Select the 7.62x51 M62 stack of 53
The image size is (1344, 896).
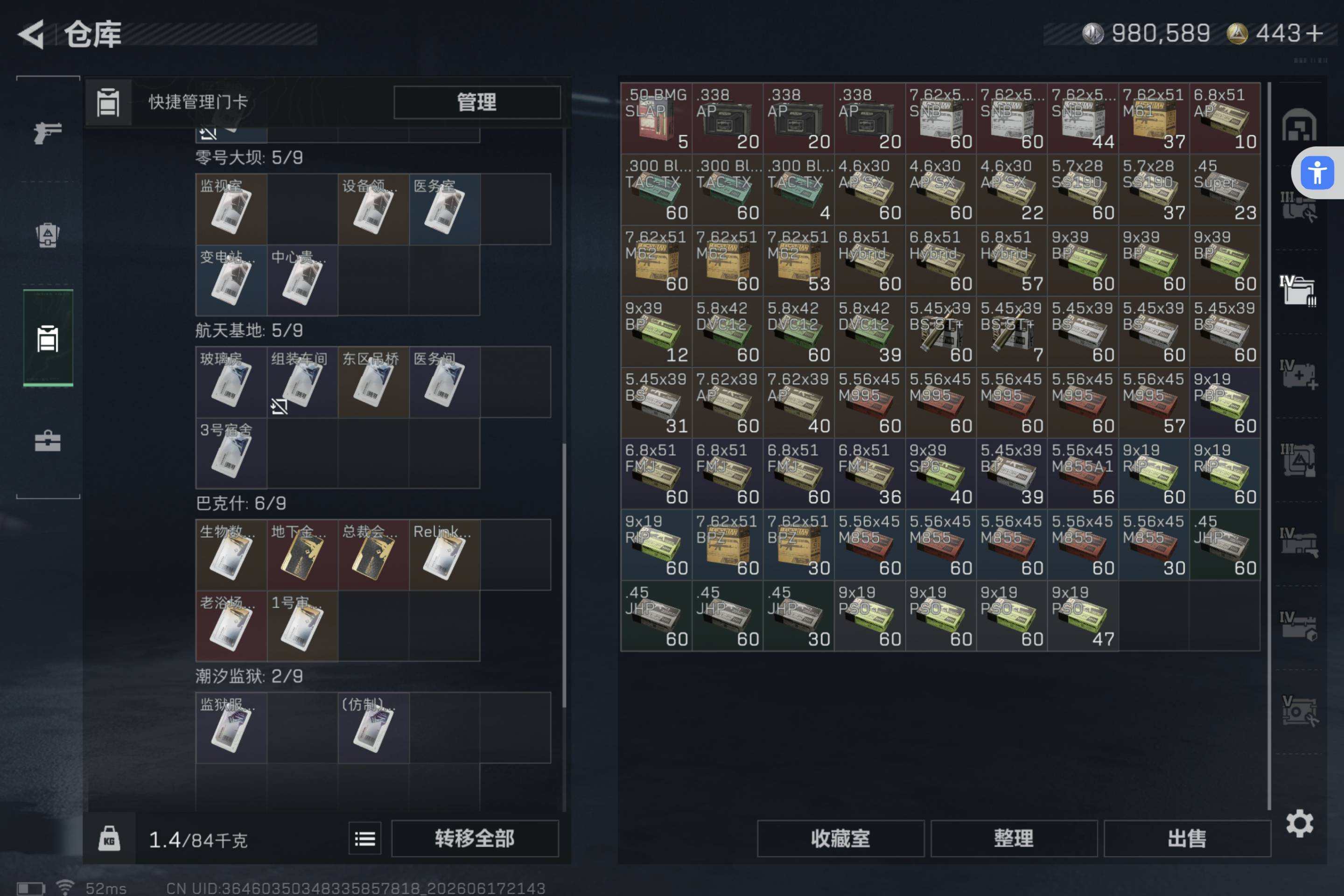pyautogui.click(x=799, y=260)
